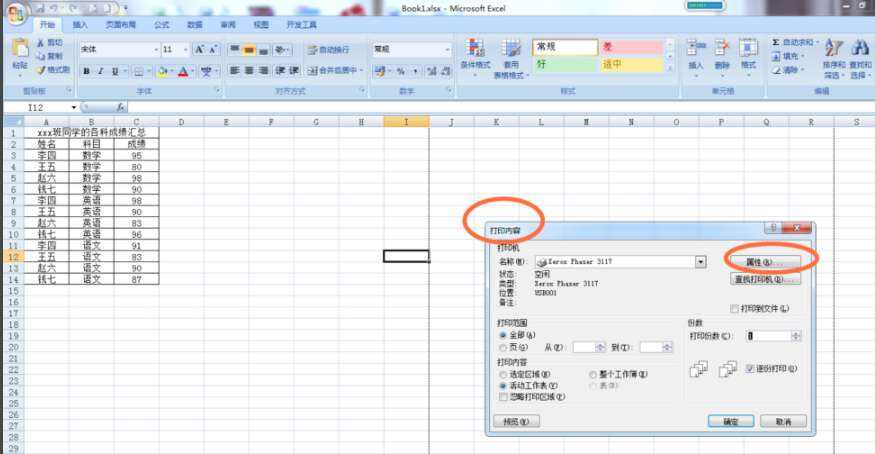Image resolution: width=875 pixels, height=454 pixels.
Task: Click the fill color paint bucket swatch
Action: (x=162, y=71)
